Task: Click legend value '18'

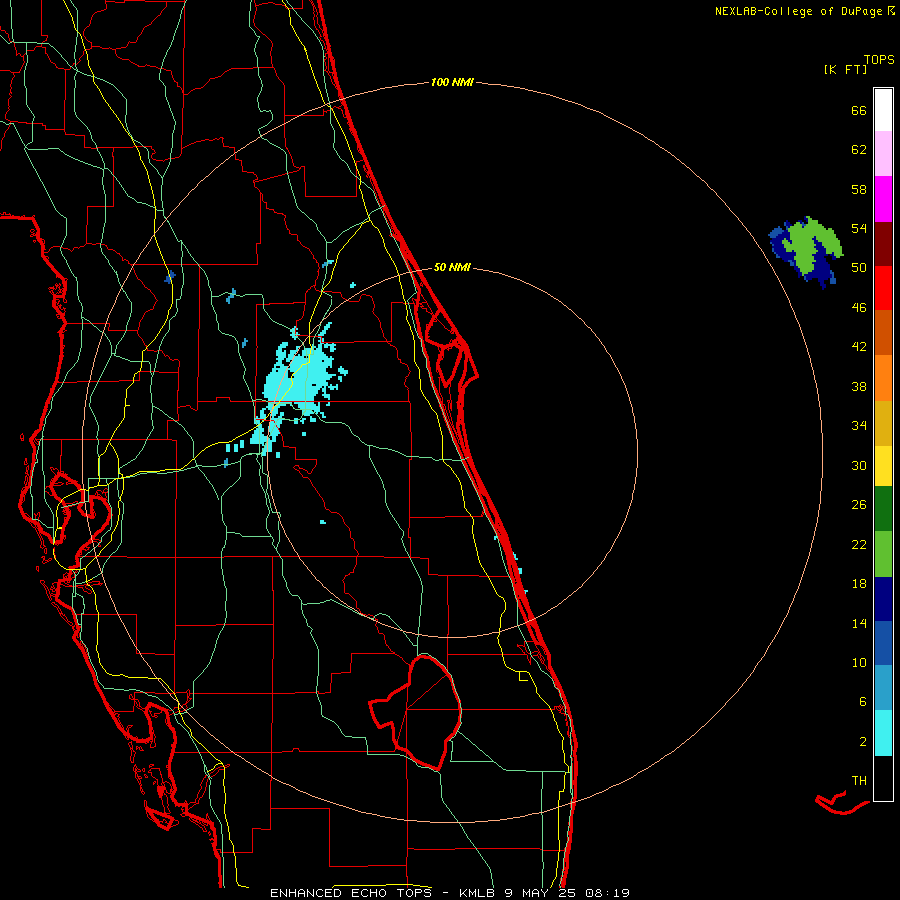Action: 859,584
